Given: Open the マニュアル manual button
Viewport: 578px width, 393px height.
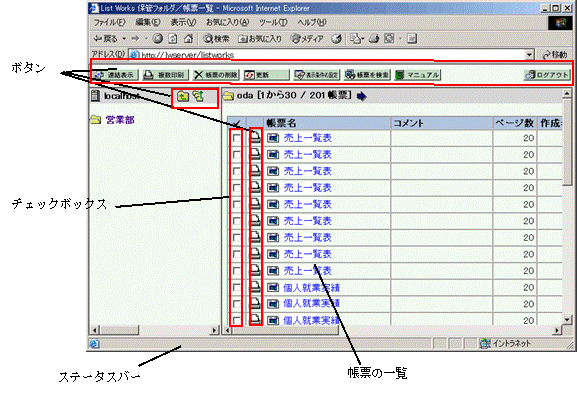Looking at the screenshot, I should 418,75.
